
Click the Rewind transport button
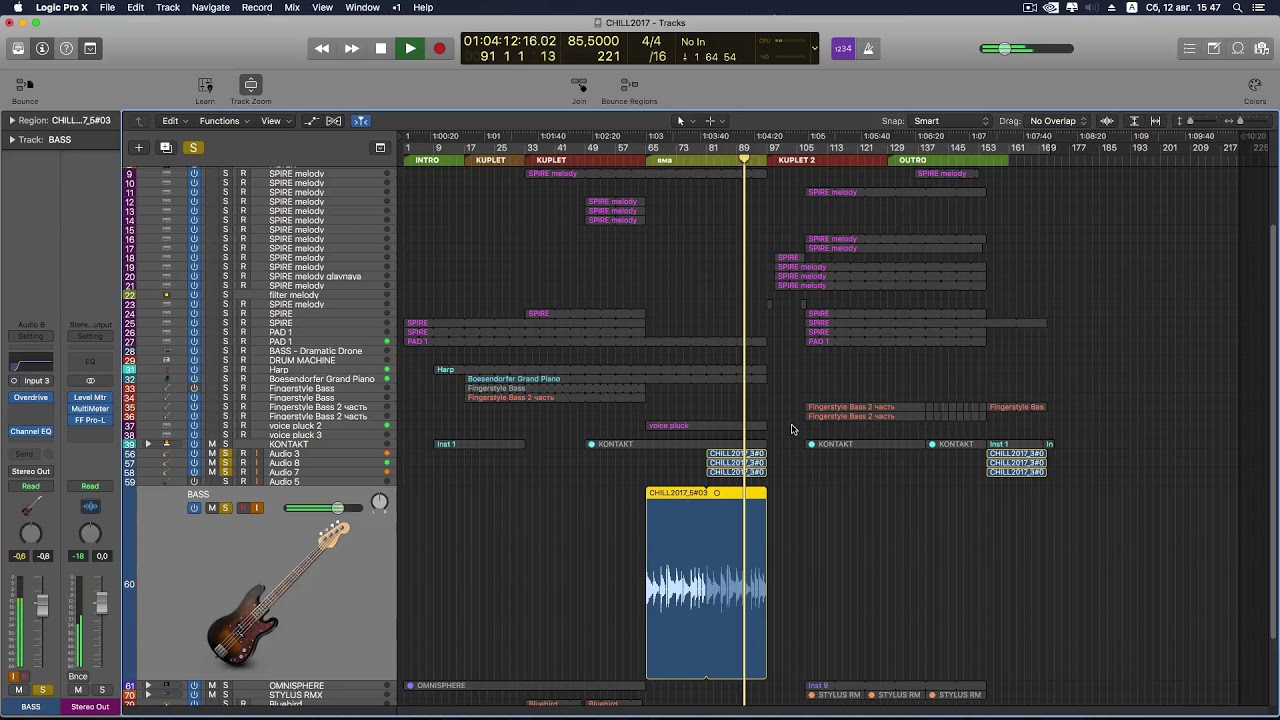pos(322,48)
